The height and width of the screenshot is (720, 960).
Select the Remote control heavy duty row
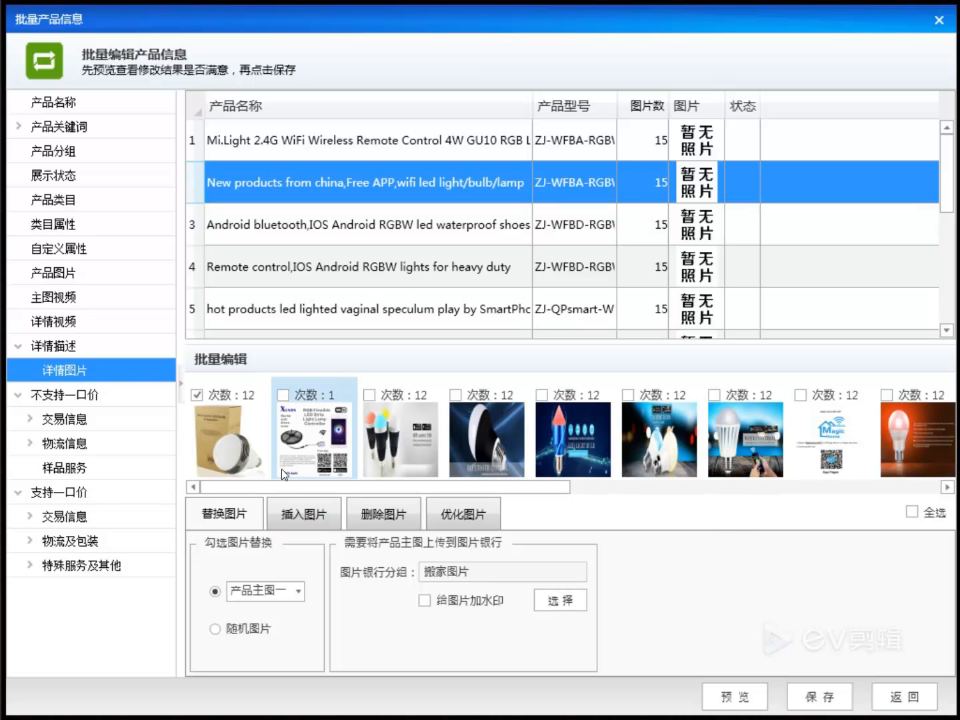click(x=563, y=267)
